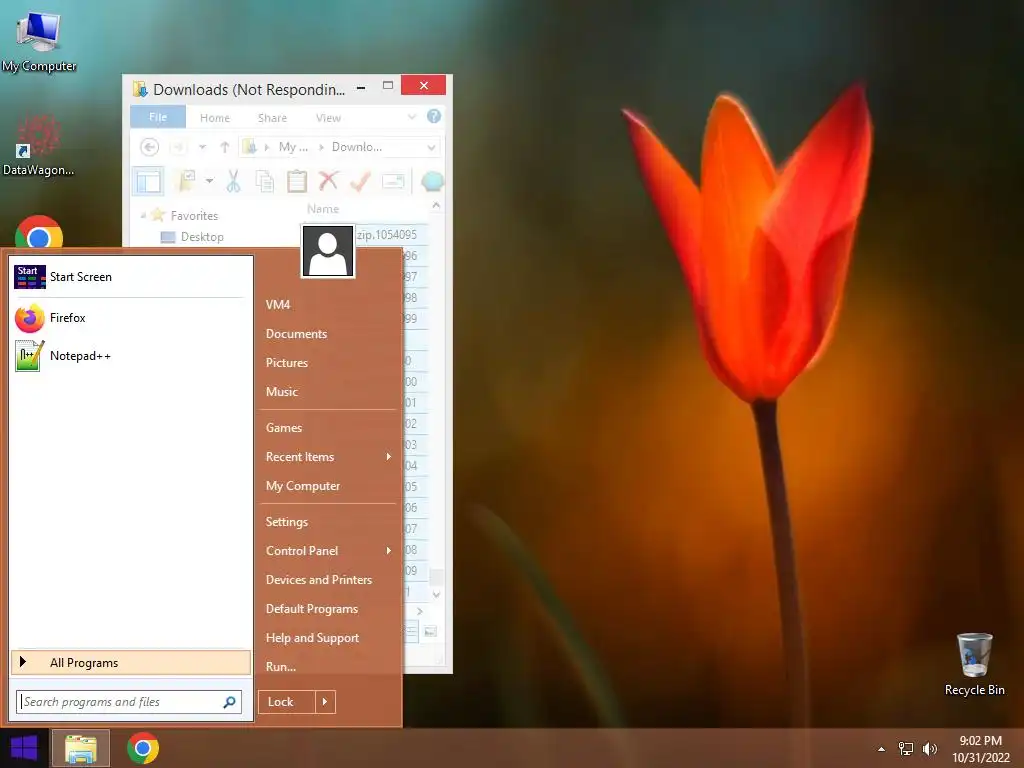Open the Start Screen shortcut icon

pos(30,277)
